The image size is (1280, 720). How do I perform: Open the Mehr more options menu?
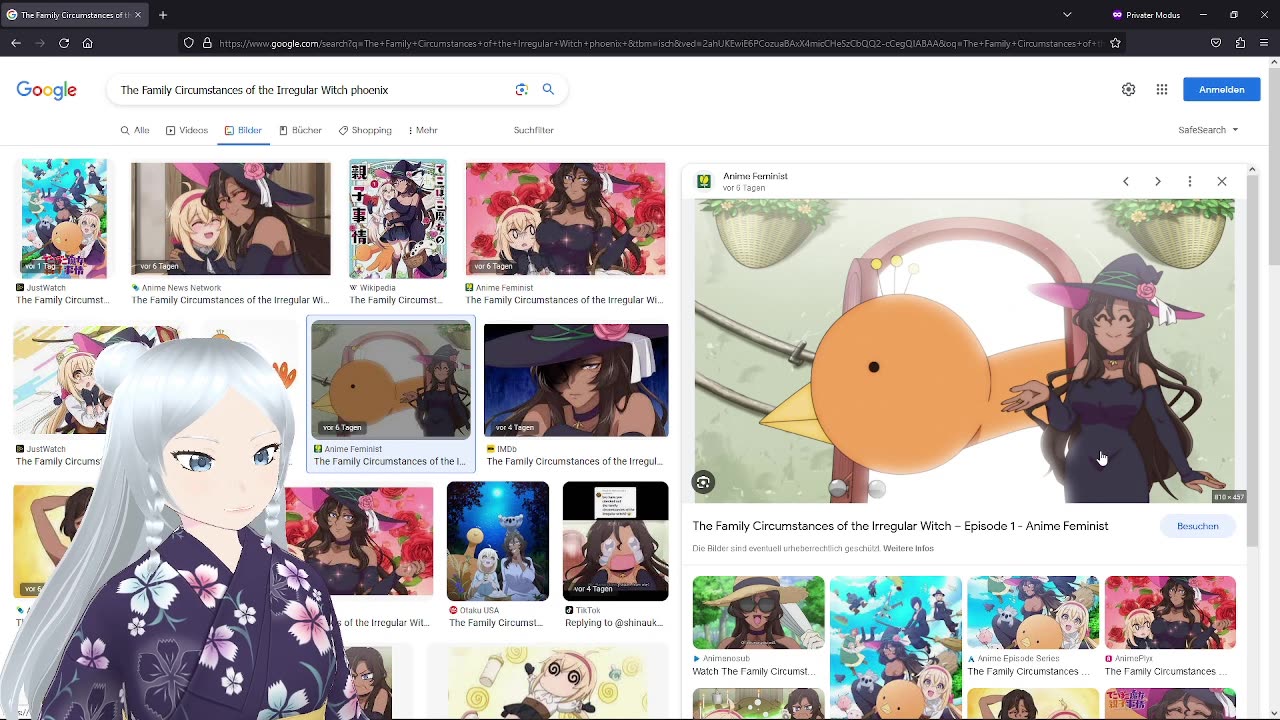pyautogui.click(x=422, y=130)
